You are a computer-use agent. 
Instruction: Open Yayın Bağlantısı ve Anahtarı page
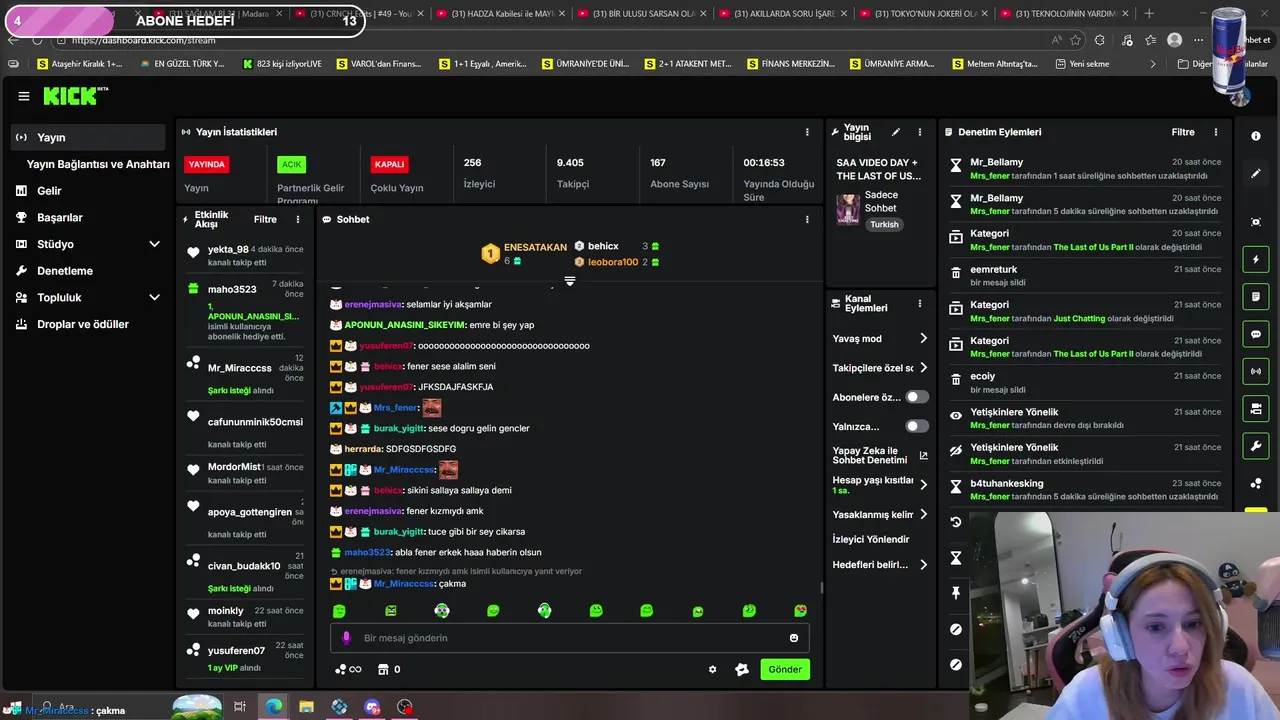[98, 164]
